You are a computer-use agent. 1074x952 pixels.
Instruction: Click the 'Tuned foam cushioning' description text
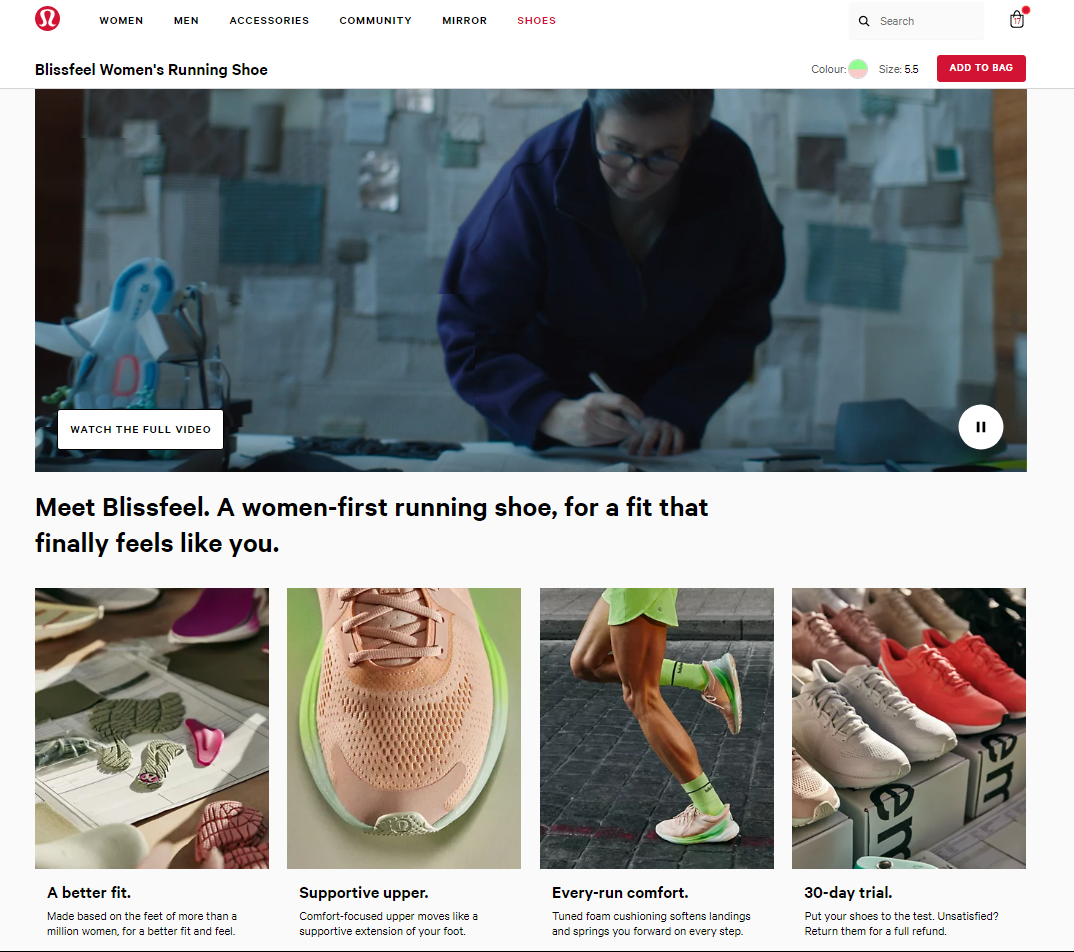click(651, 924)
